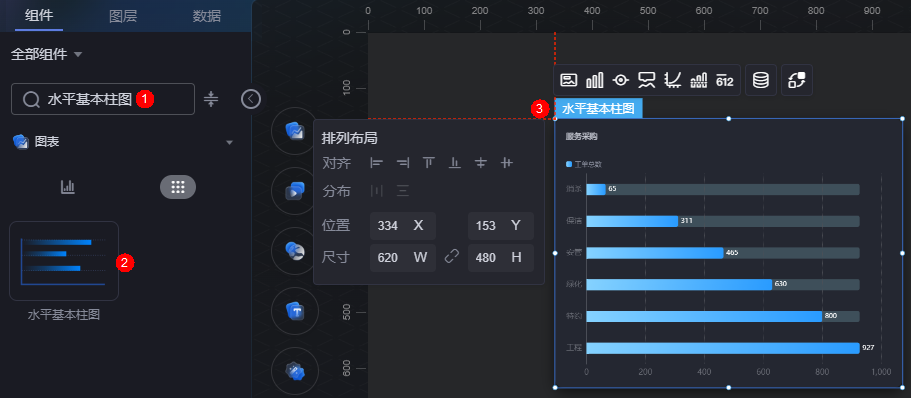Viewport: 911px width, 398px height.
Task: Click the component search input field
Action: (103, 99)
